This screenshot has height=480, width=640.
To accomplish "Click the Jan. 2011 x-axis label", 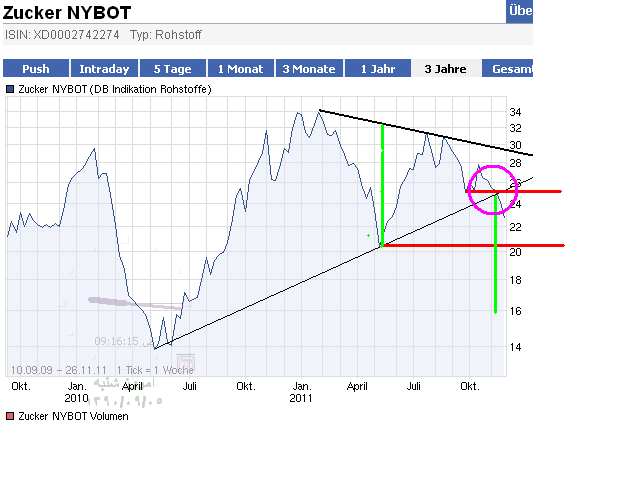I will (x=301, y=392).
